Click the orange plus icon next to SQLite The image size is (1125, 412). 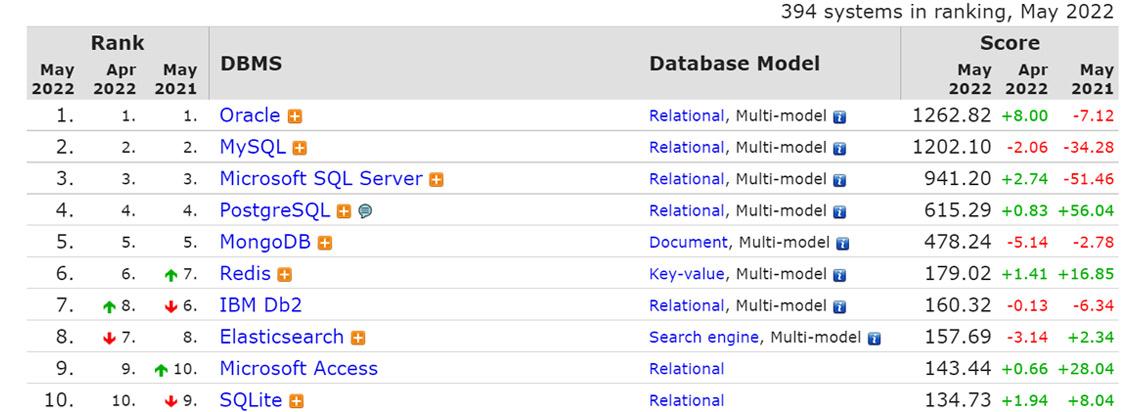click(x=296, y=401)
